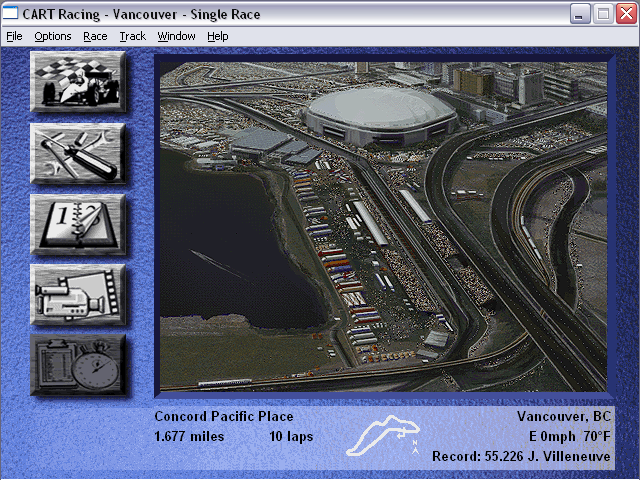Screen dimensions: 640x480
Task: Open the Race menu
Action: 95,36
